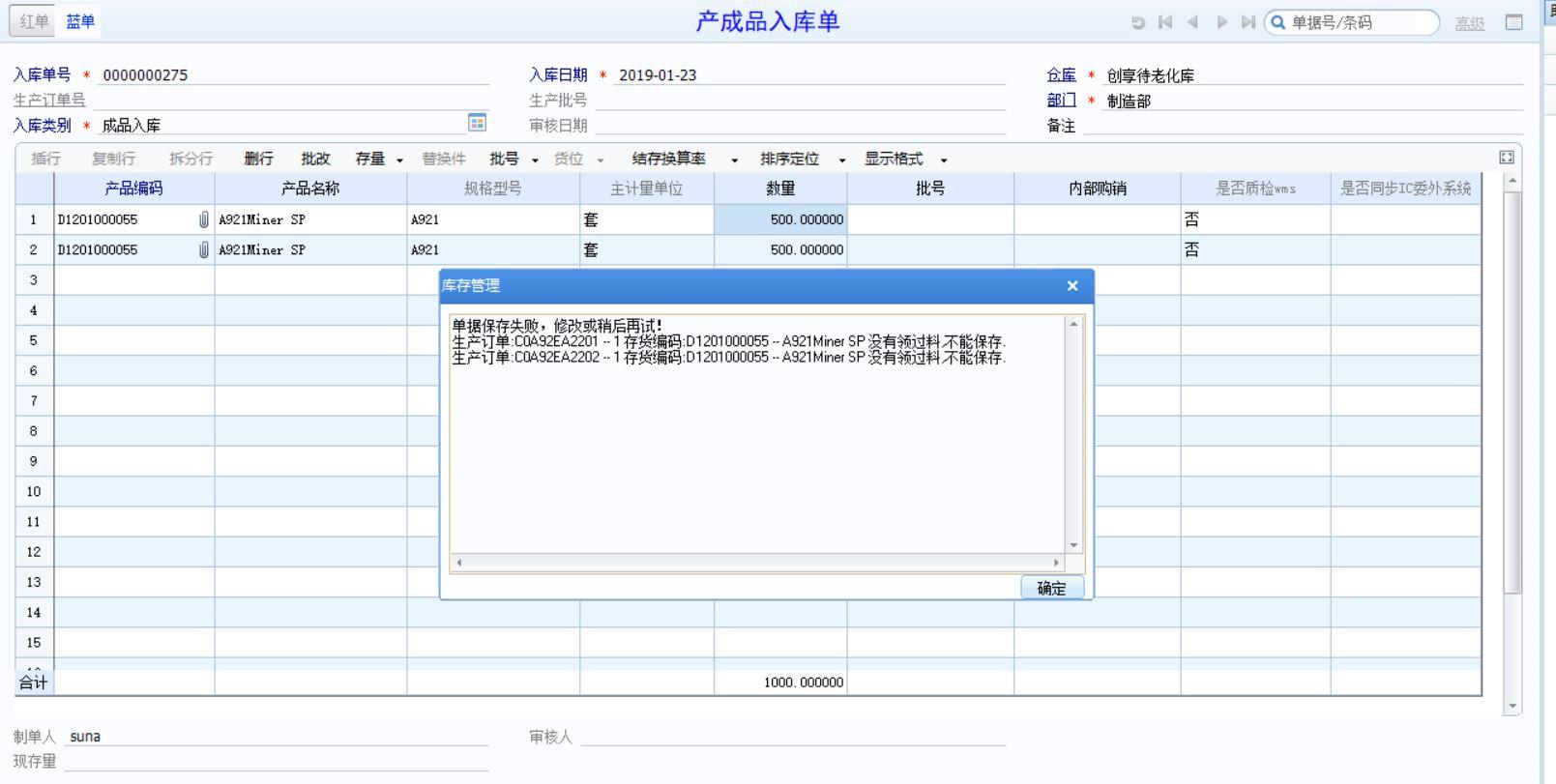Expand the 排序定位 dropdown arrow
1556x784 pixels.
pos(841,160)
